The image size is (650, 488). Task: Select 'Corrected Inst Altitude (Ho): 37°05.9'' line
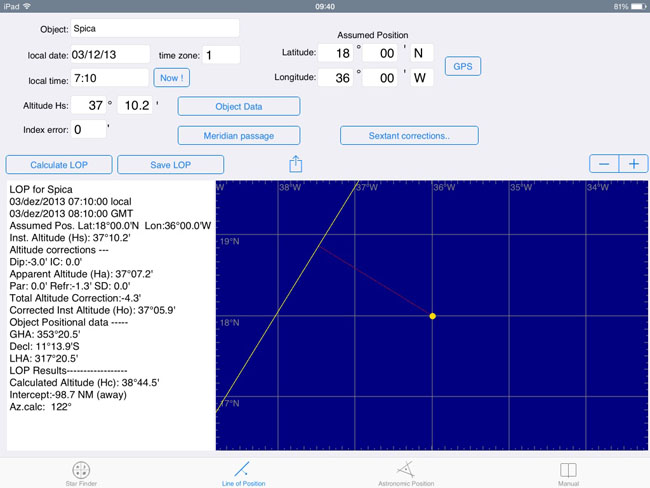pos(92,310)
